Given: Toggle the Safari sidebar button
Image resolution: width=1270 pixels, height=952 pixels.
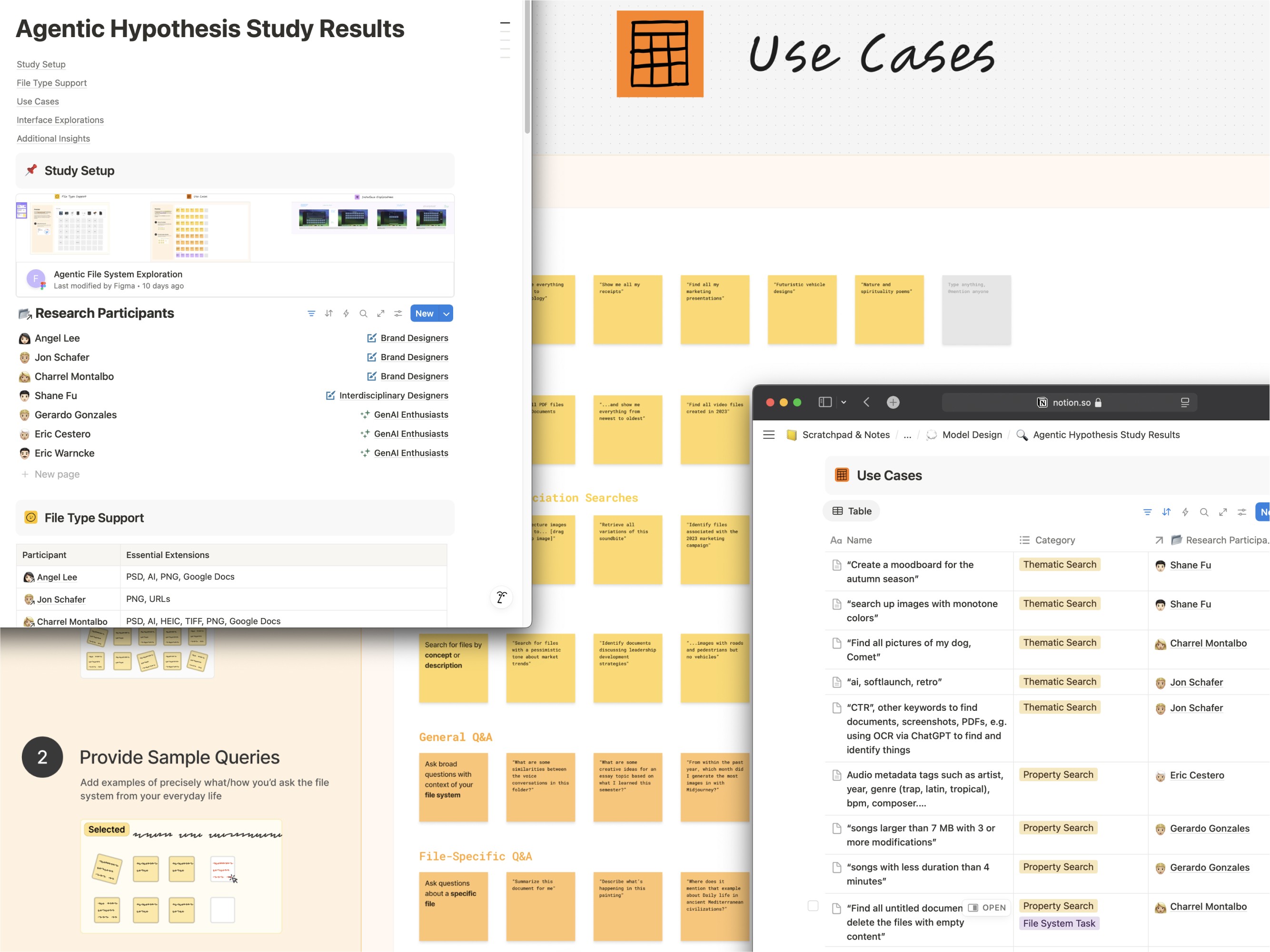Looking at the screenshot, I should point(825,402).
